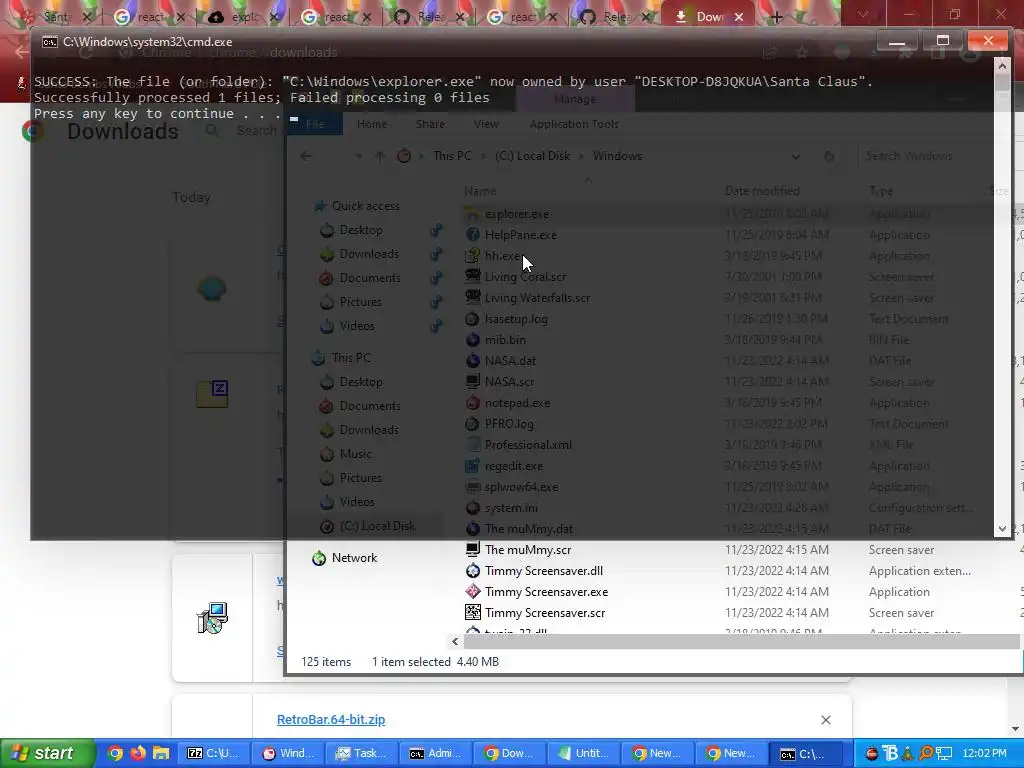Image resolution: width=1024 pixels, height=768 pixels.
Task: Switch to the 'expl' Chrome tab
Action: pyautogui.click(x=242, y=17)
